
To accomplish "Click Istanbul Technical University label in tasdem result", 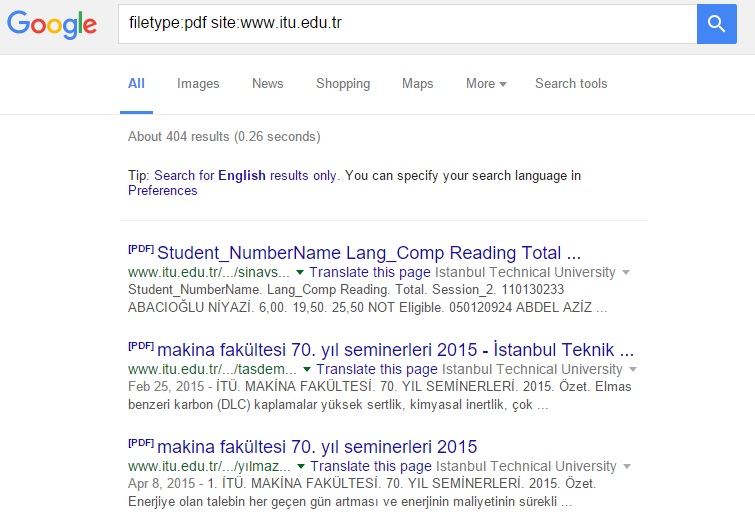I will [532, 369].
